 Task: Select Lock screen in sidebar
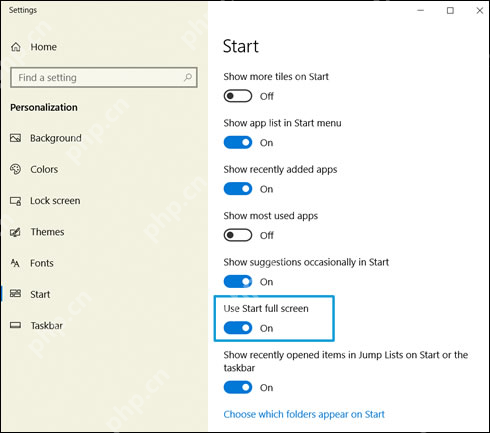(55, 201)
